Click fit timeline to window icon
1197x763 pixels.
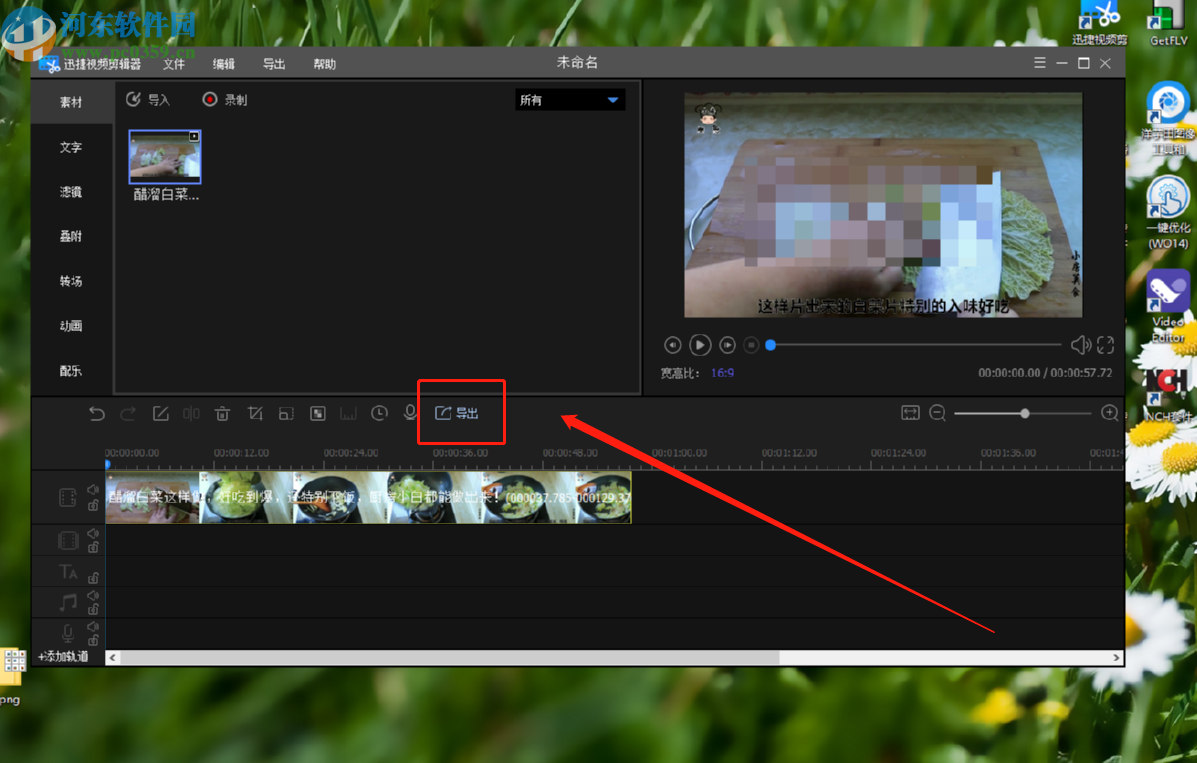910,414
